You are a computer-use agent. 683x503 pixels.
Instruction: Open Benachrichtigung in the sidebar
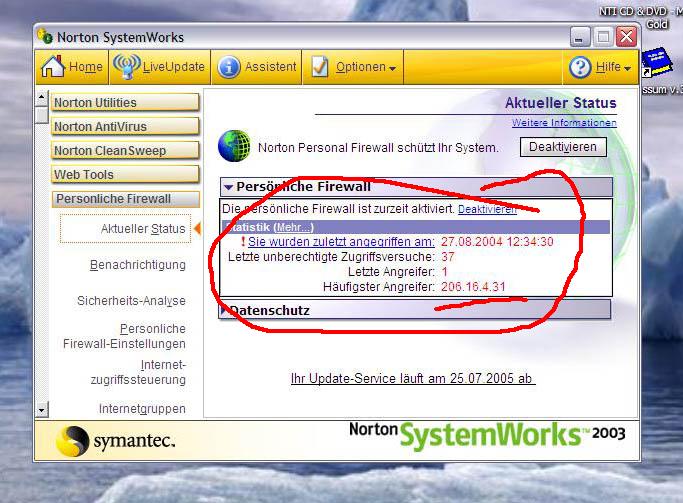(138, 265)
